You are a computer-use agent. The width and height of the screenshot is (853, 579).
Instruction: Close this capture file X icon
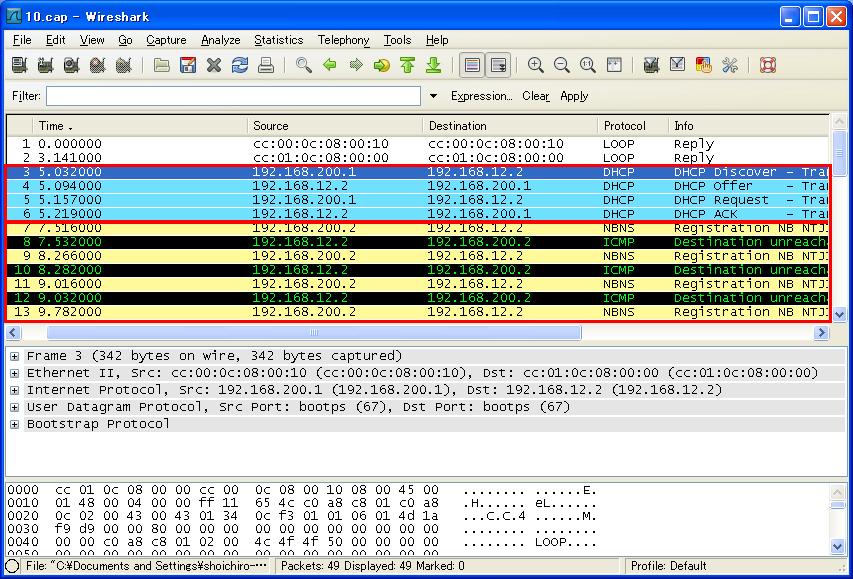coord(214,65)
